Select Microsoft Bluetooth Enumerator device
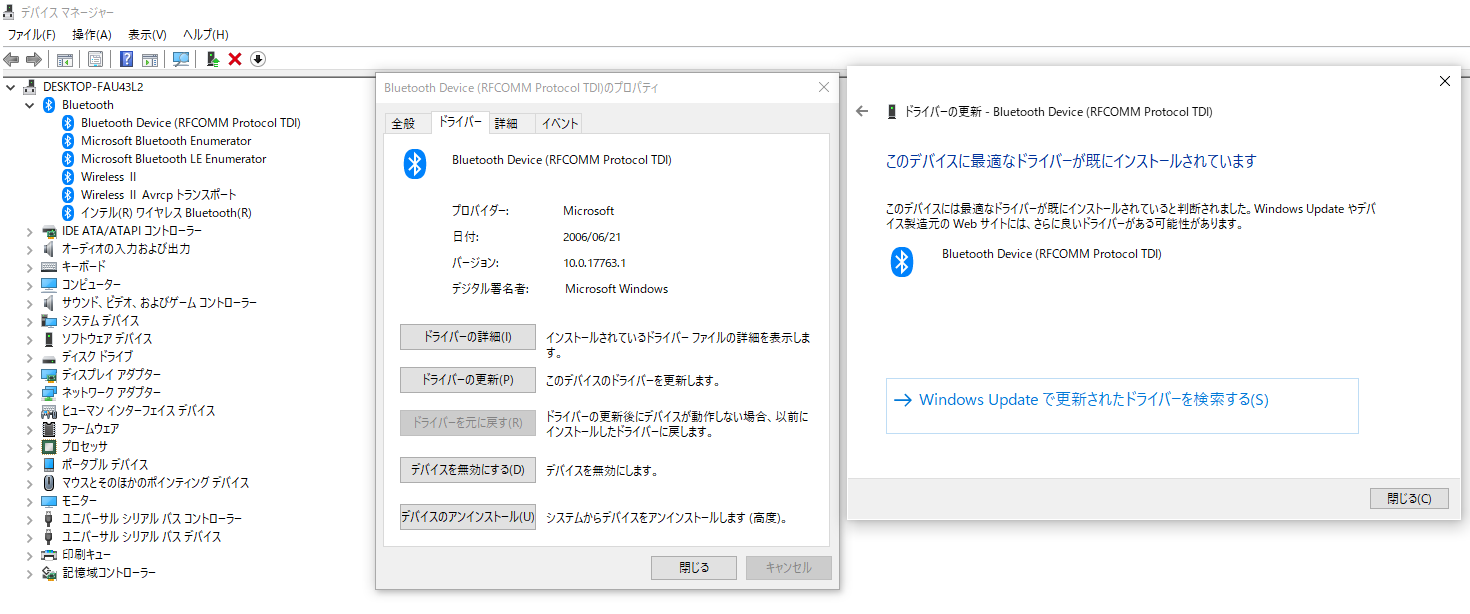 pos(166,140)
